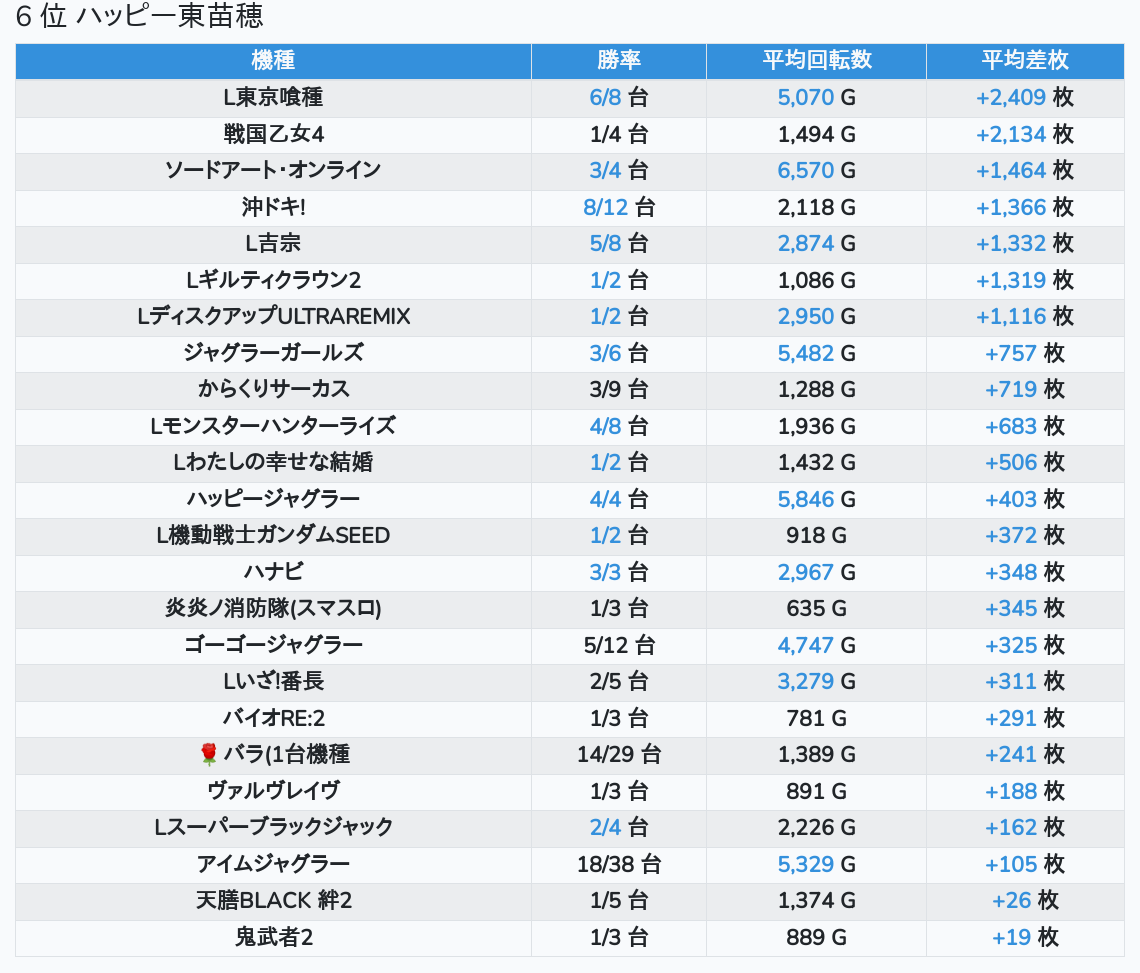
Task: Select the 沖ドキ! machine name
Action: [x=273, y=207]
